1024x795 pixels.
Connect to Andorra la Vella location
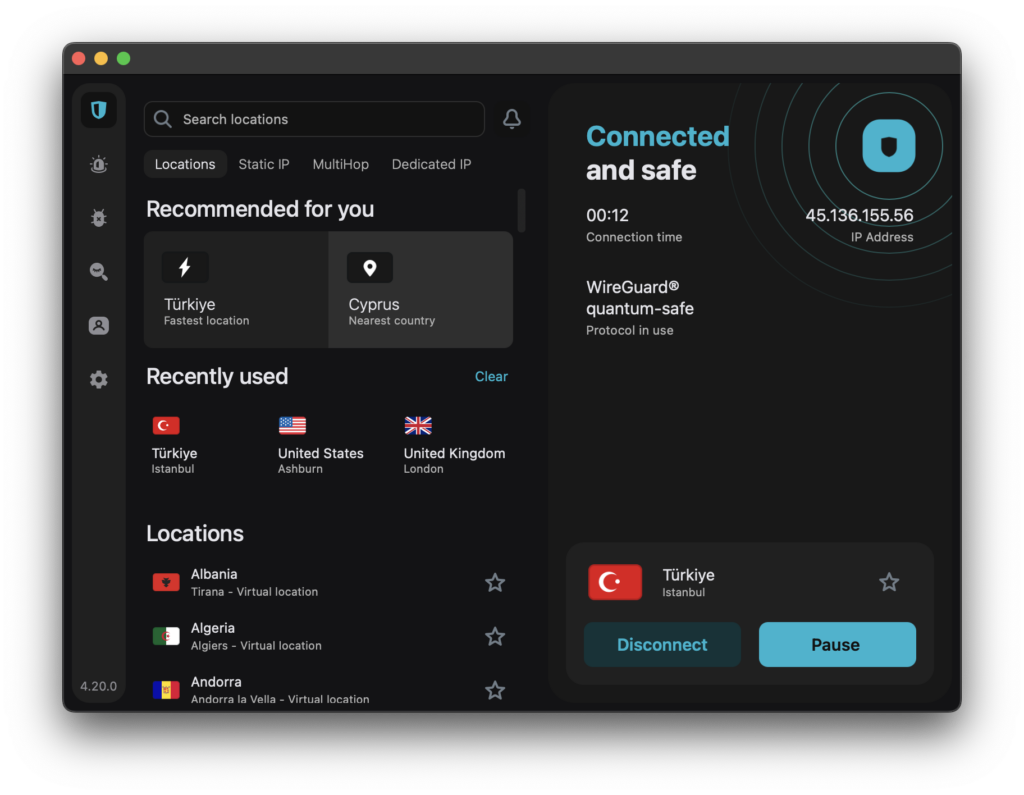[328, 690]
